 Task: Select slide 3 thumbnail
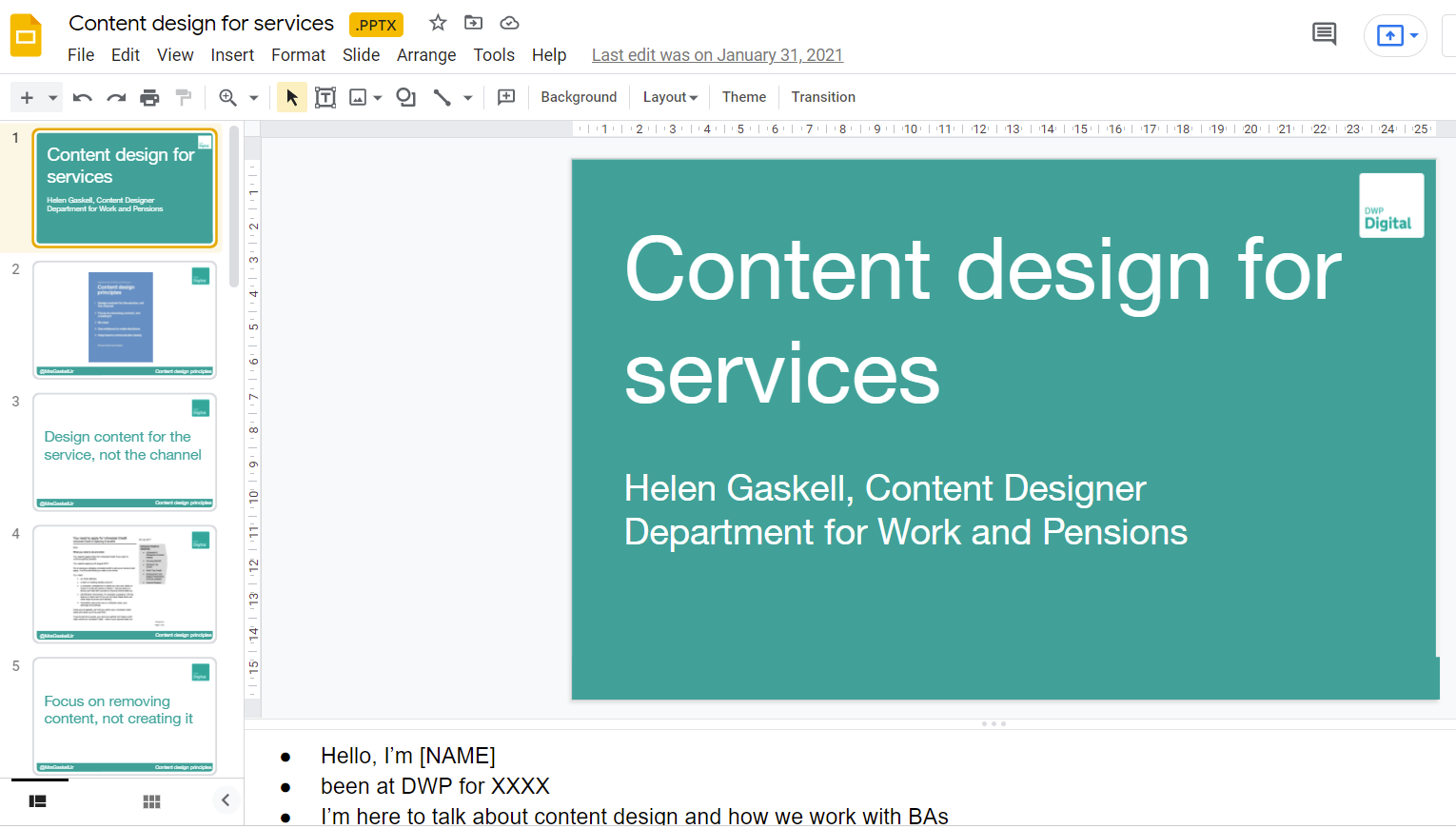click(x=125, y=451)
